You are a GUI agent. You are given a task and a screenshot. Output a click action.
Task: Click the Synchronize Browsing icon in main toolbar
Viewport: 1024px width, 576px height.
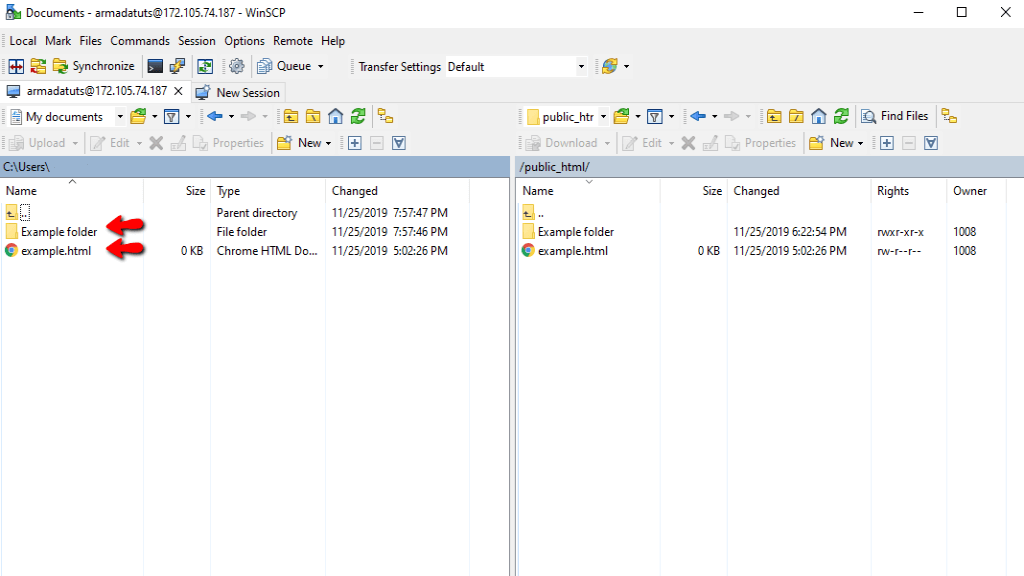click(x=39, y=66)
